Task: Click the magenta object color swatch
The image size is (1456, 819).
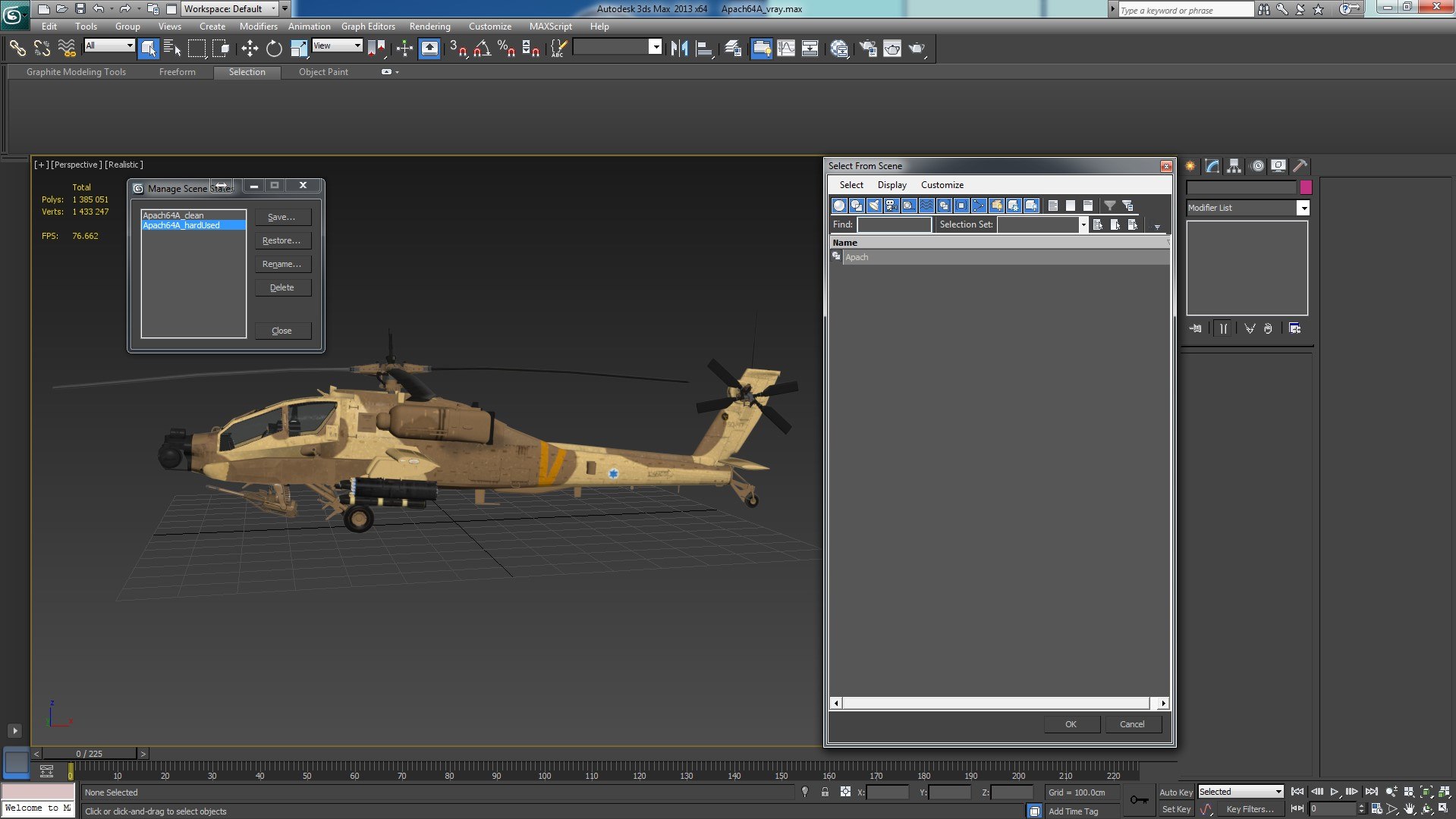Action: 1305,187
